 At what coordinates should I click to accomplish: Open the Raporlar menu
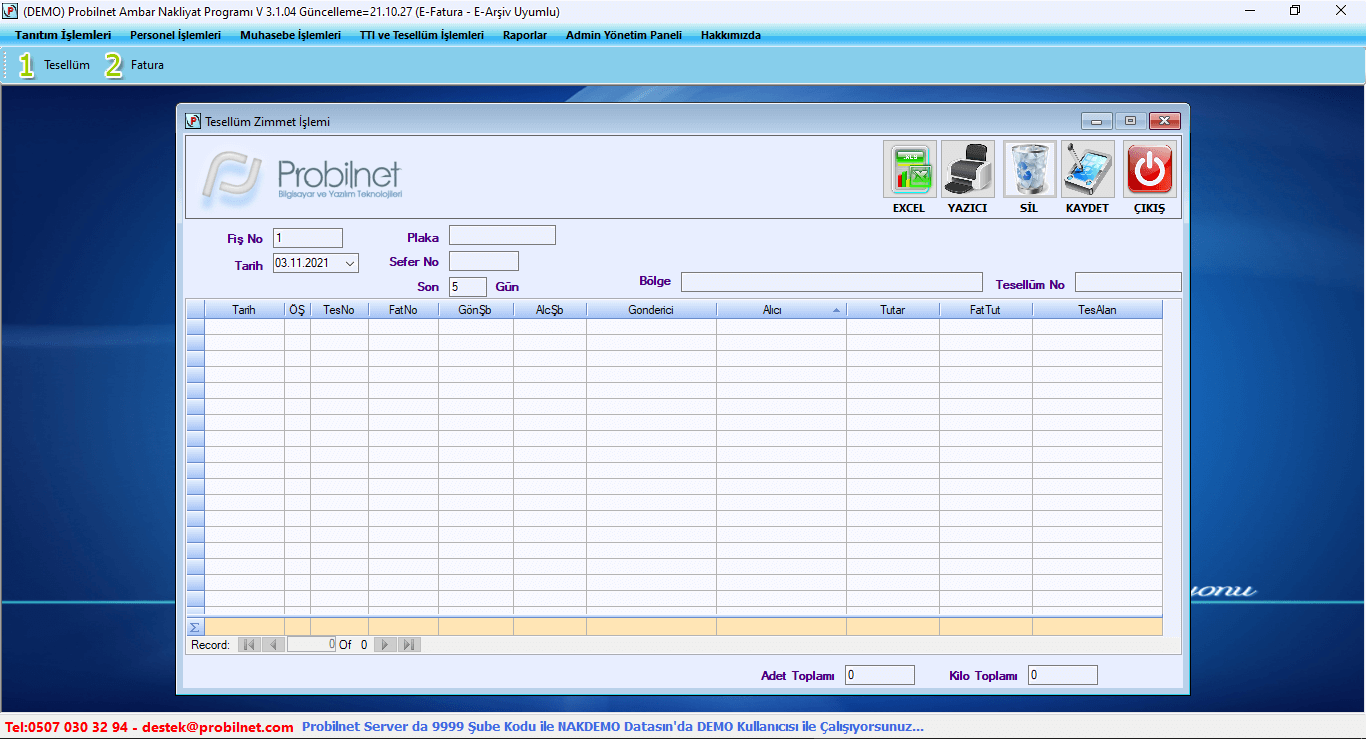click(x=525, y=35)
